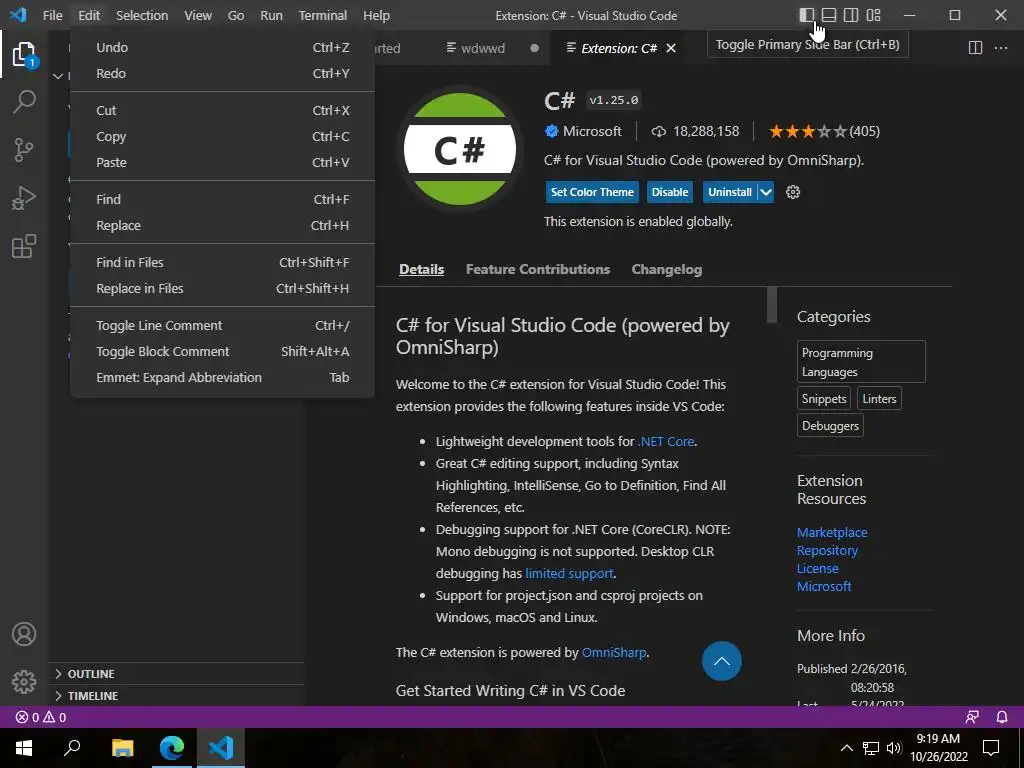Click the volume icon in system tray
The height and width of the screenshot is (768, 1024).
894,748
